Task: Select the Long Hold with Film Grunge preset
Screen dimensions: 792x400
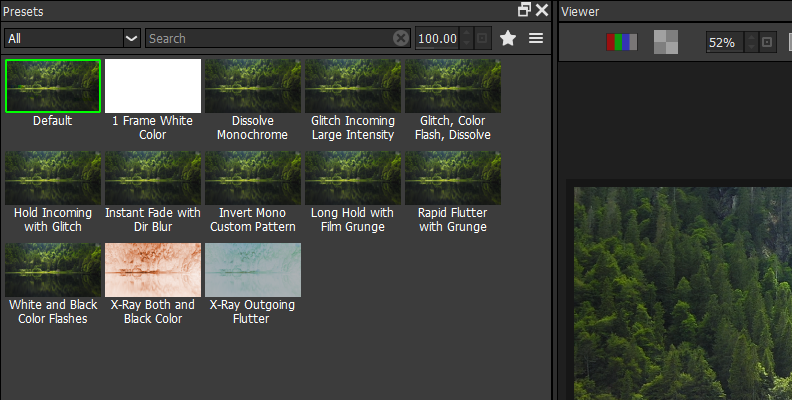Action: (353, 178)
